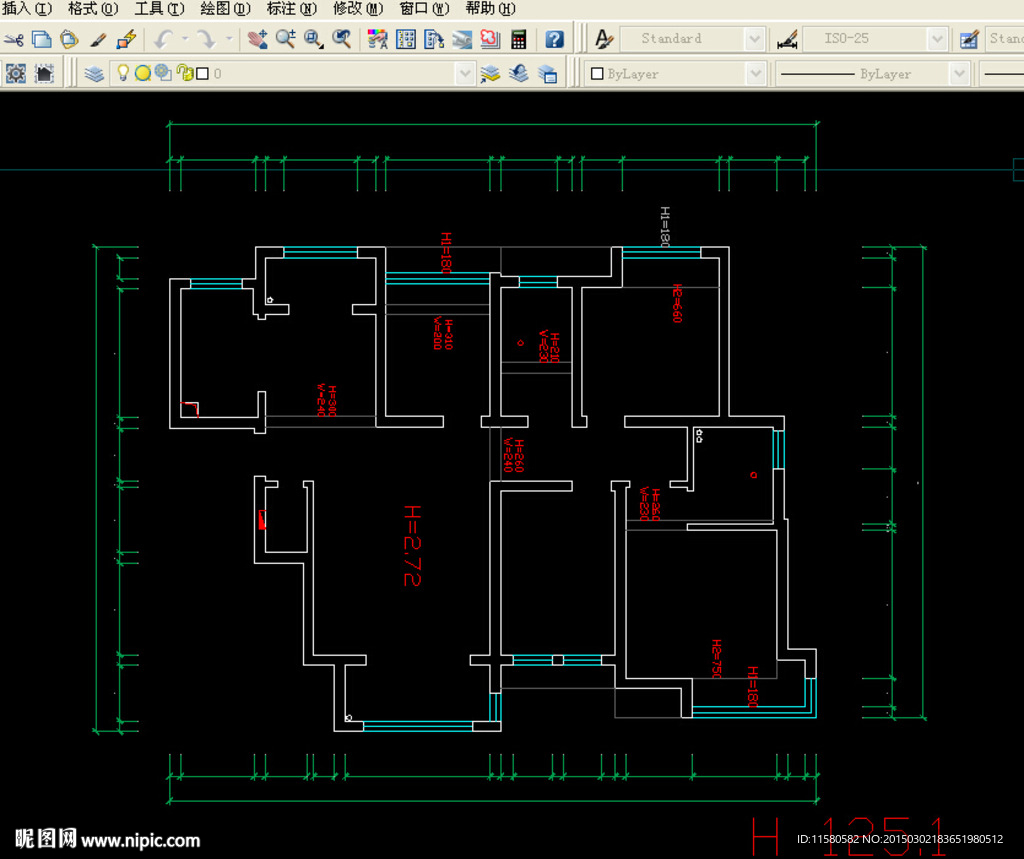Image resolution: width=1024 pixels, height=859 pixels.
Task: Click the Help question mark icon
Action: pos(554,40)
